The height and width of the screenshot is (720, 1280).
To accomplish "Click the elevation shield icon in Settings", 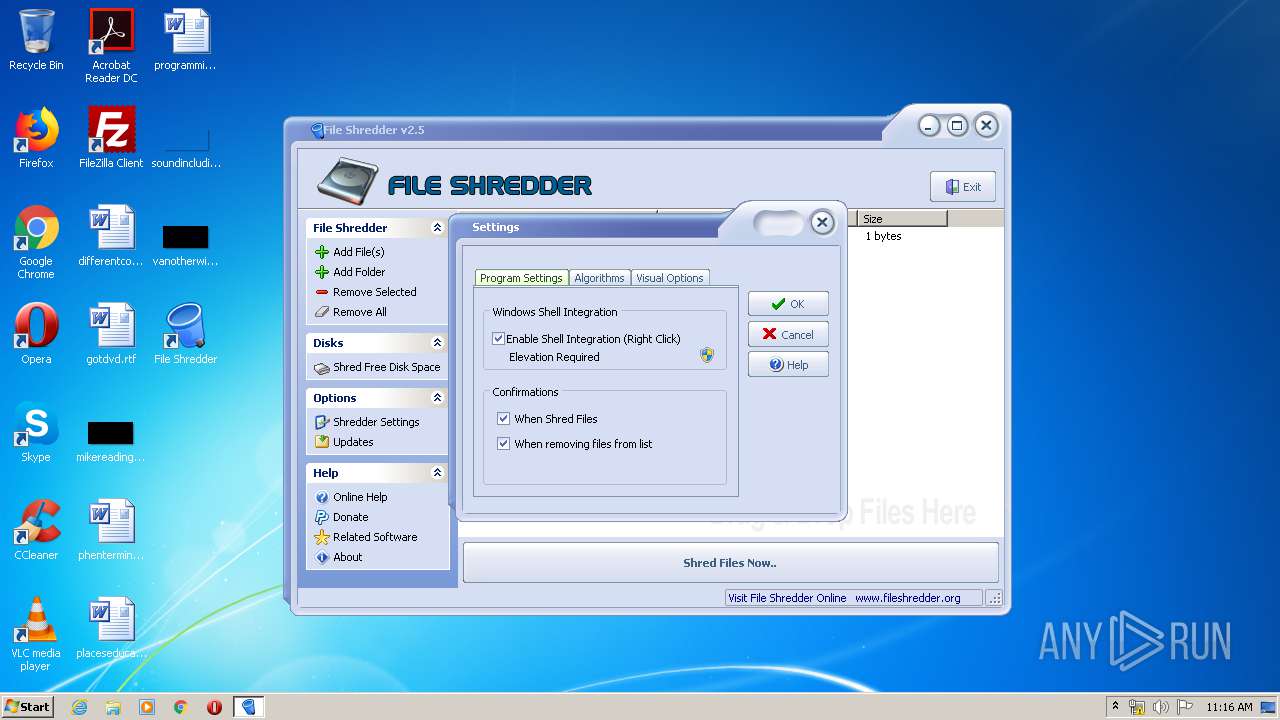I will (x=707, y=355).
